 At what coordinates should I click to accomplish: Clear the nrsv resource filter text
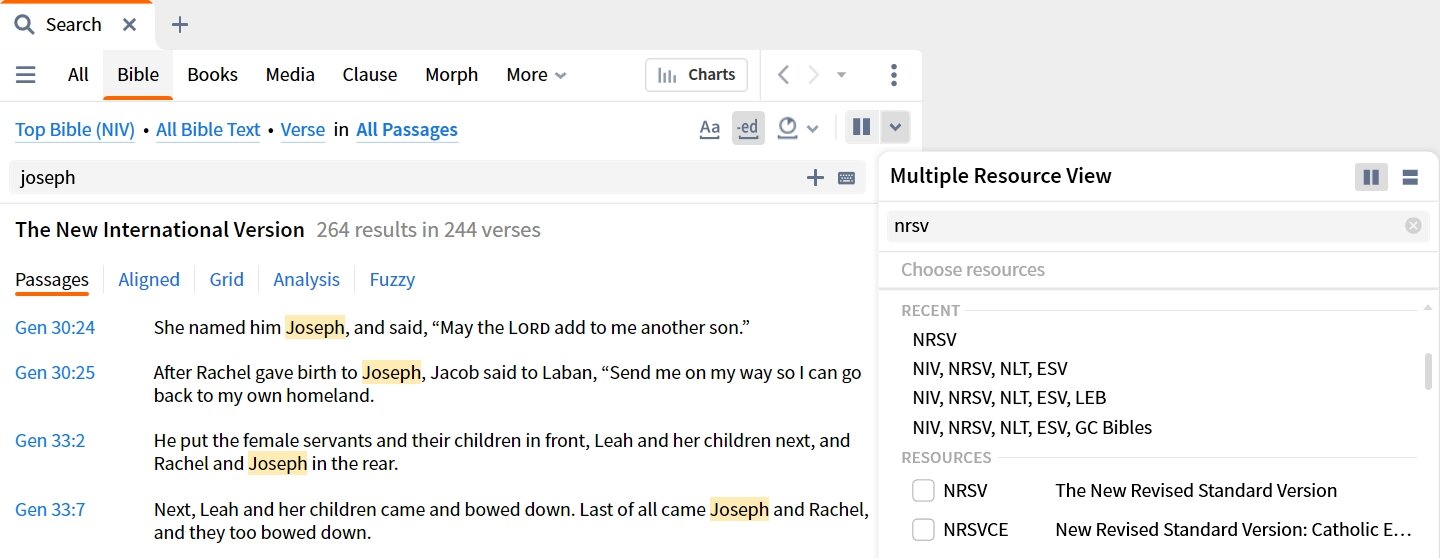1413,226
